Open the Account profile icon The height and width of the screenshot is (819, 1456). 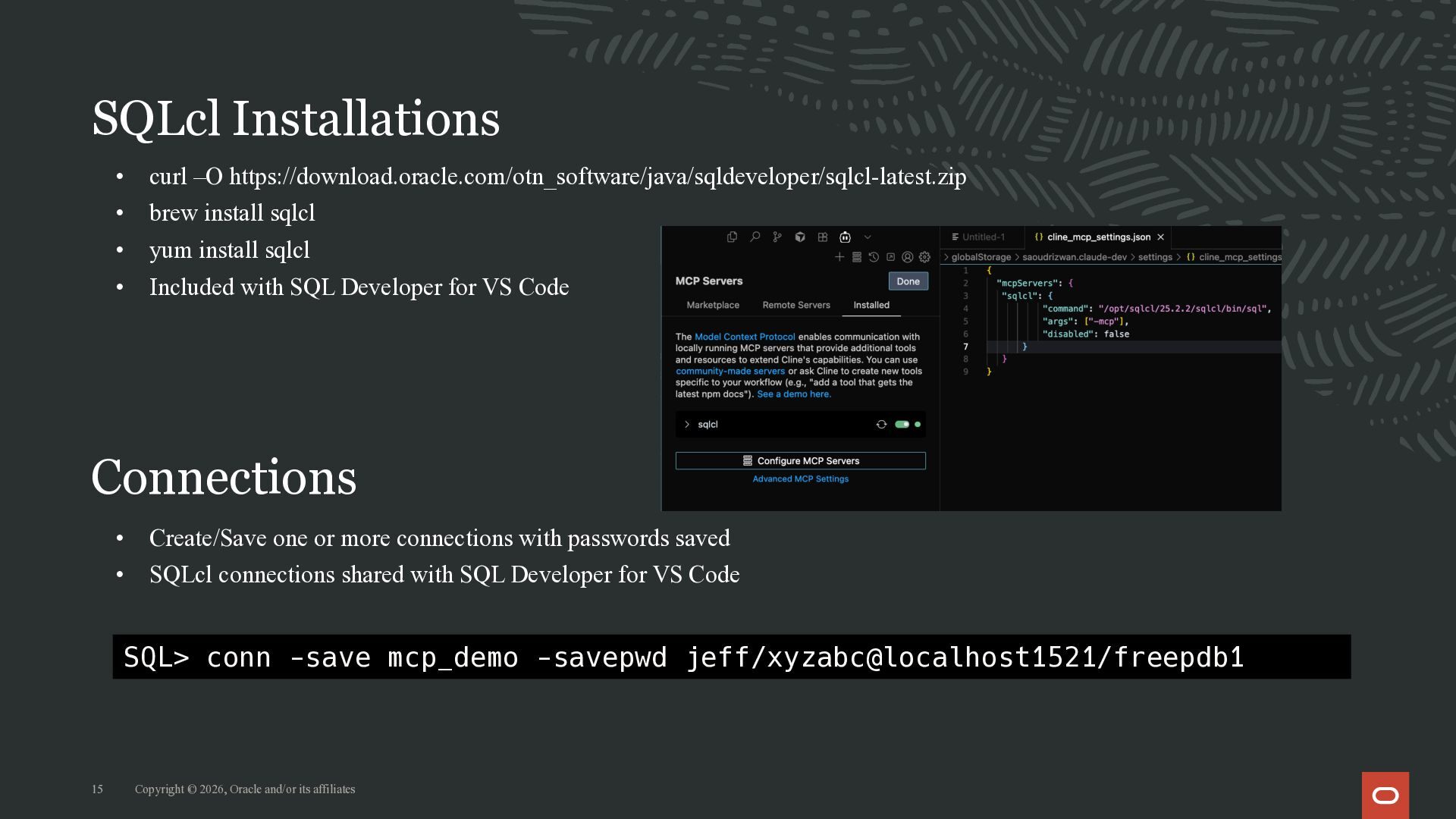pyautogui.click(x=907, y=257)
